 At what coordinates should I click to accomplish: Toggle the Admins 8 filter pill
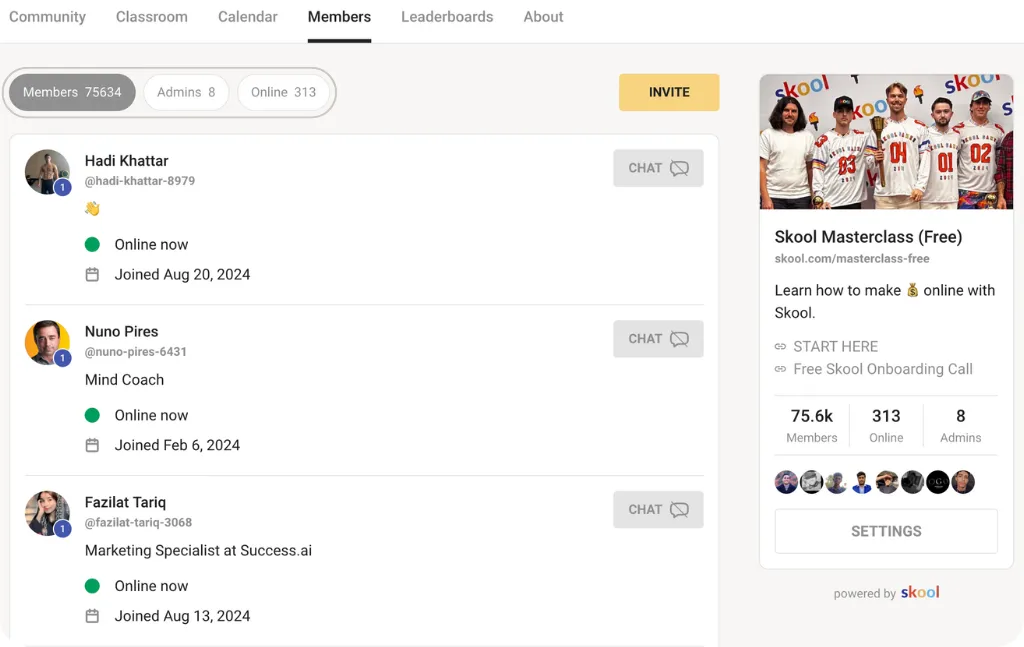(185, 92)
